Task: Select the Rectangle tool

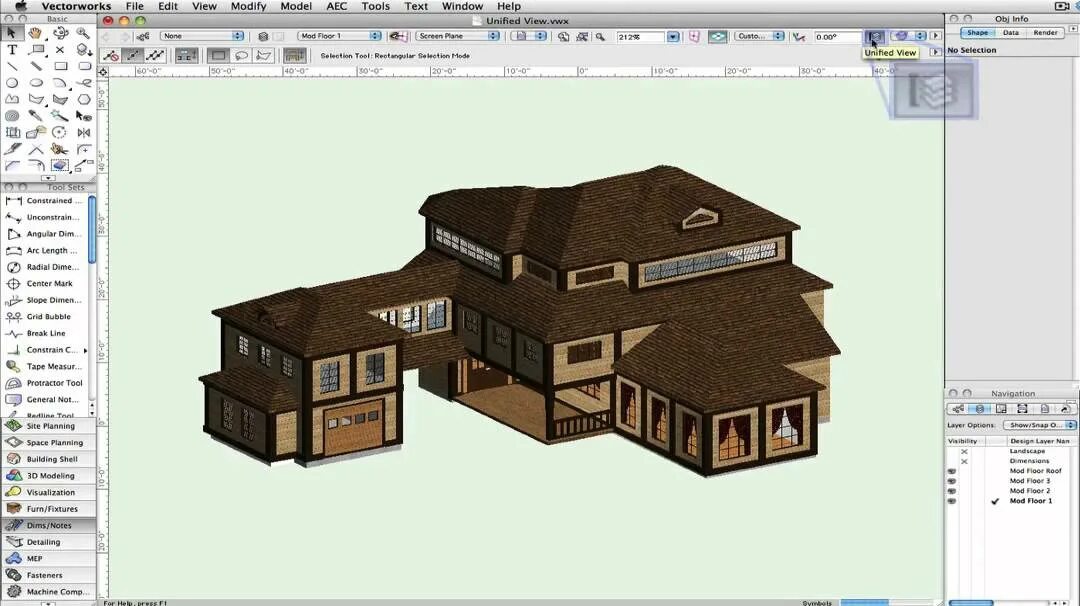Action: (60, 66)
